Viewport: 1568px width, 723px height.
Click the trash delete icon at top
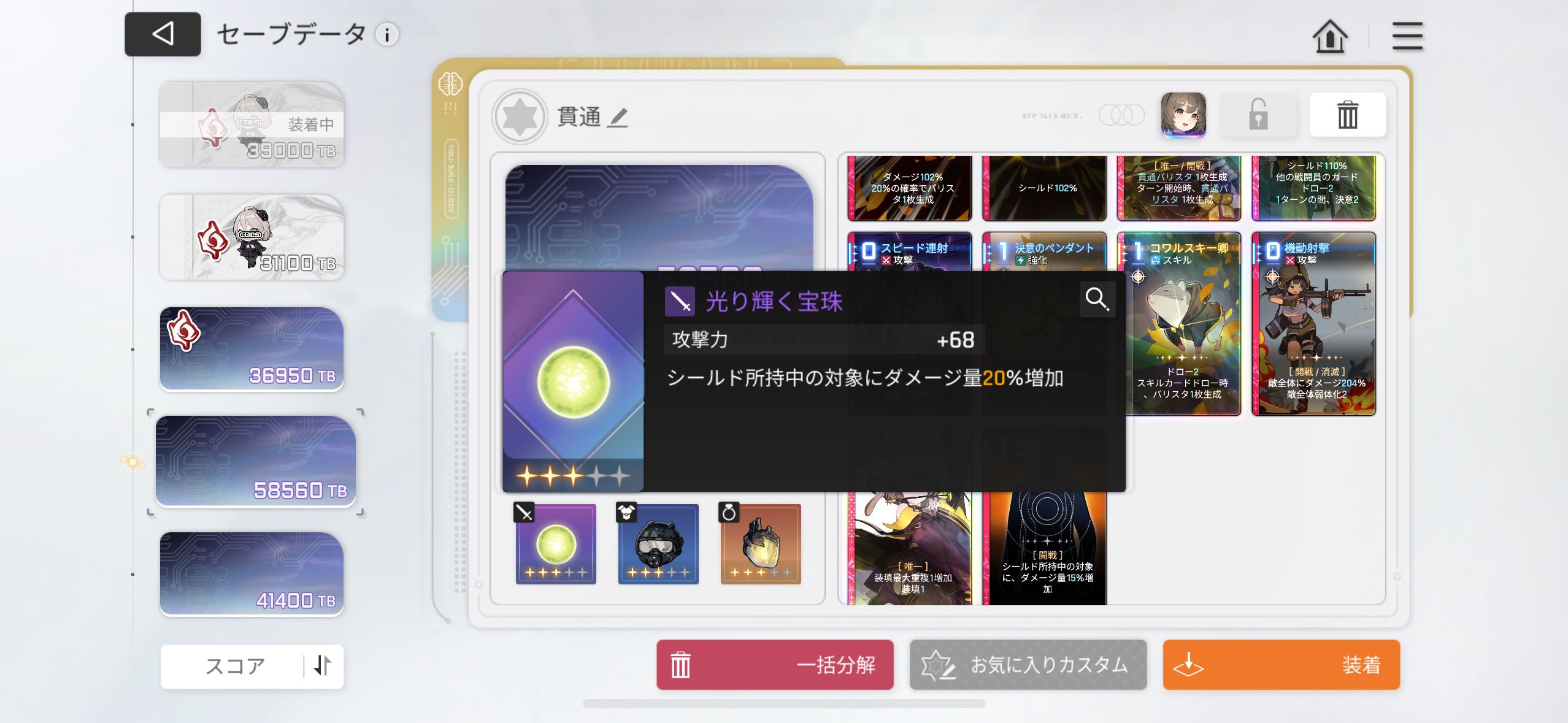point(1347,115)
